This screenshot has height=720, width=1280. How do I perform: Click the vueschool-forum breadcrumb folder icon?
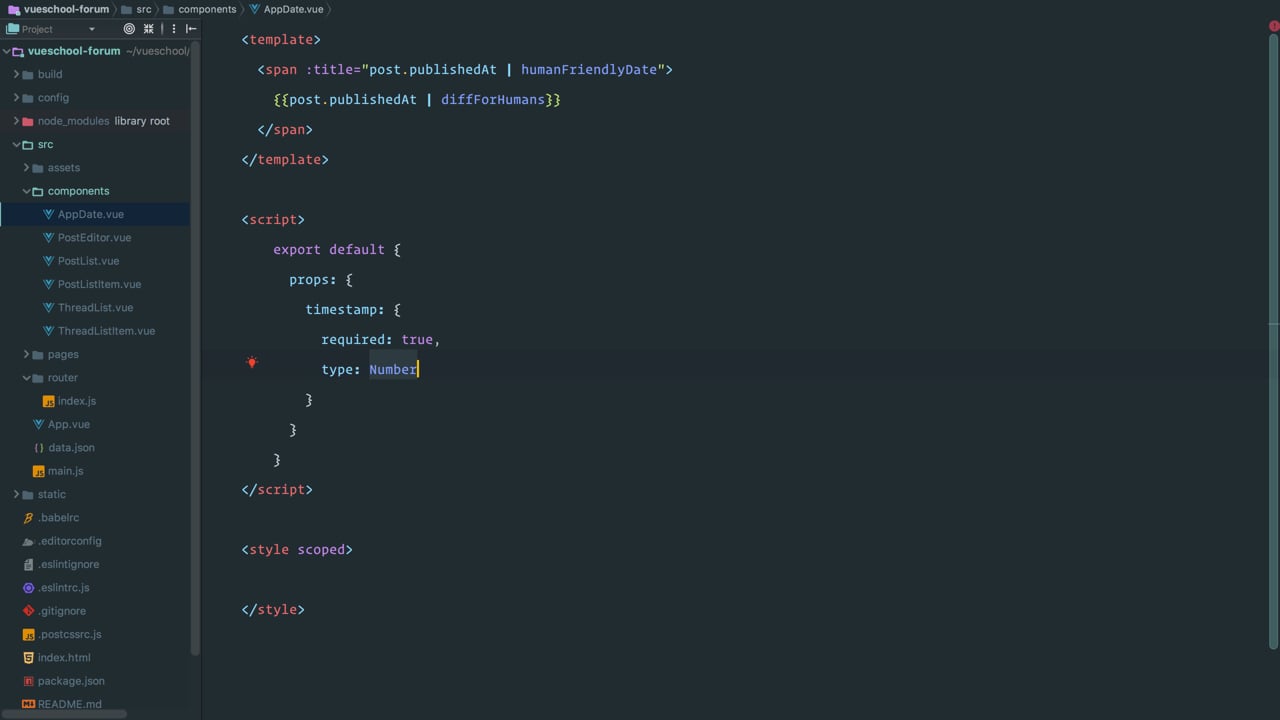click(x=14, y=9)
